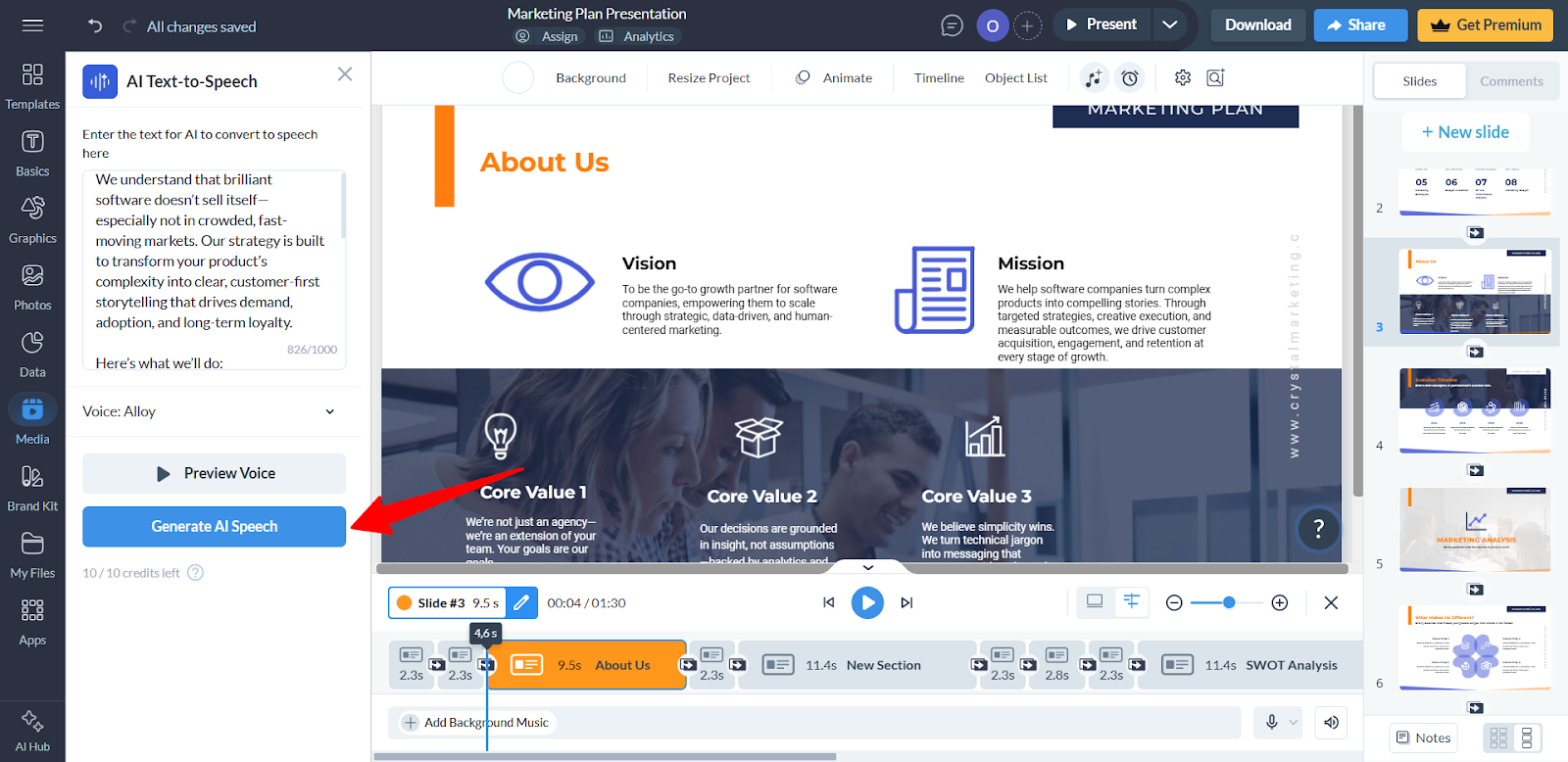Open the Graphics sidebar panel
Screen dimensions: 1568x762
(32, 219)
